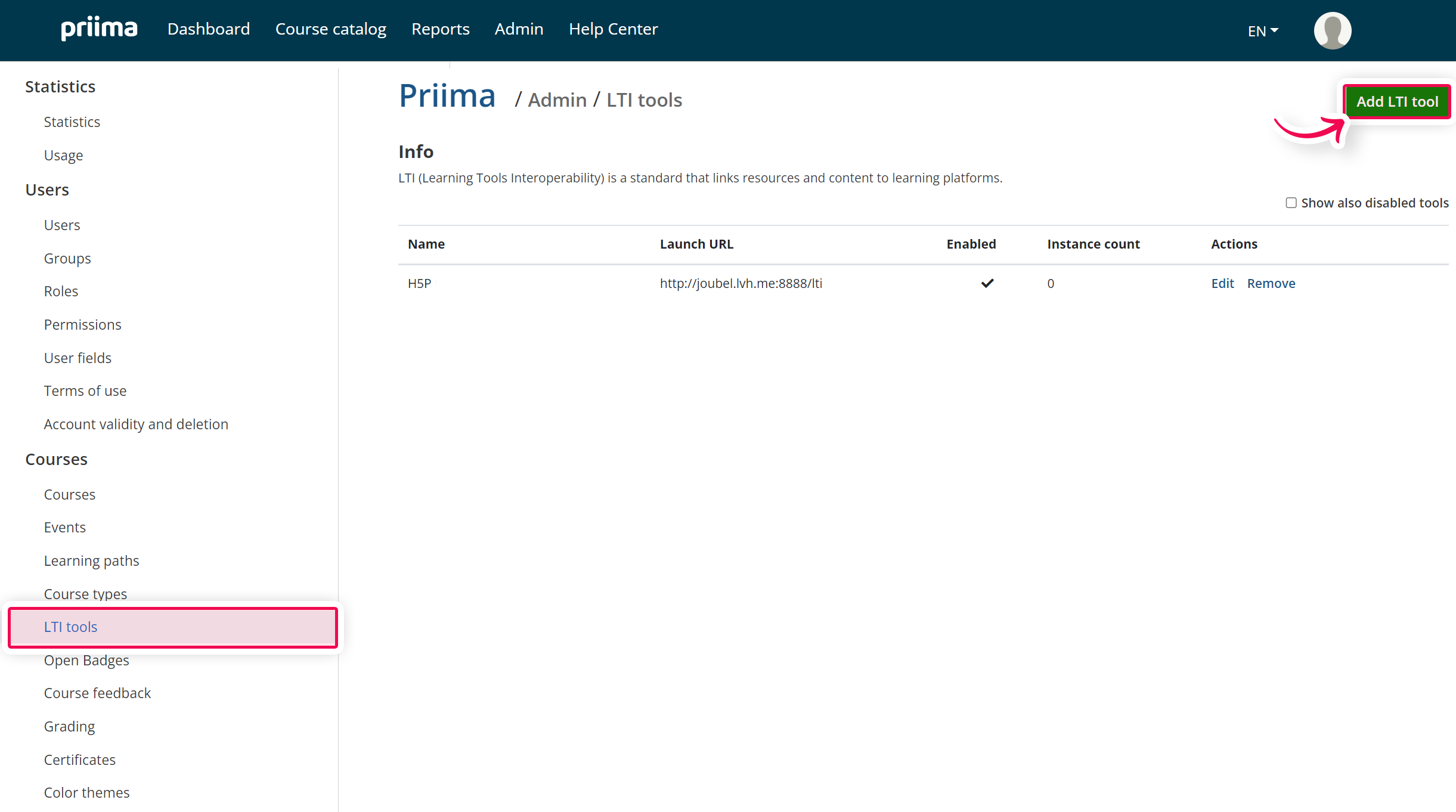Click the LTI description text under Info
This screenshot has width=1456, height=812.
(700, 178)
